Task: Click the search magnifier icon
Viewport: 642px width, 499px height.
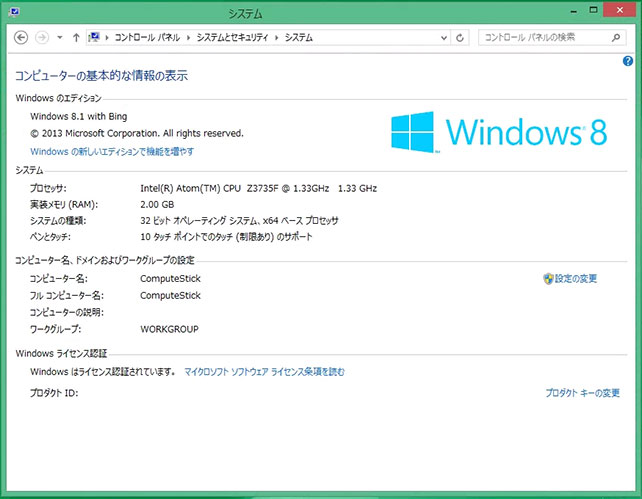Action: coord(616,38)
